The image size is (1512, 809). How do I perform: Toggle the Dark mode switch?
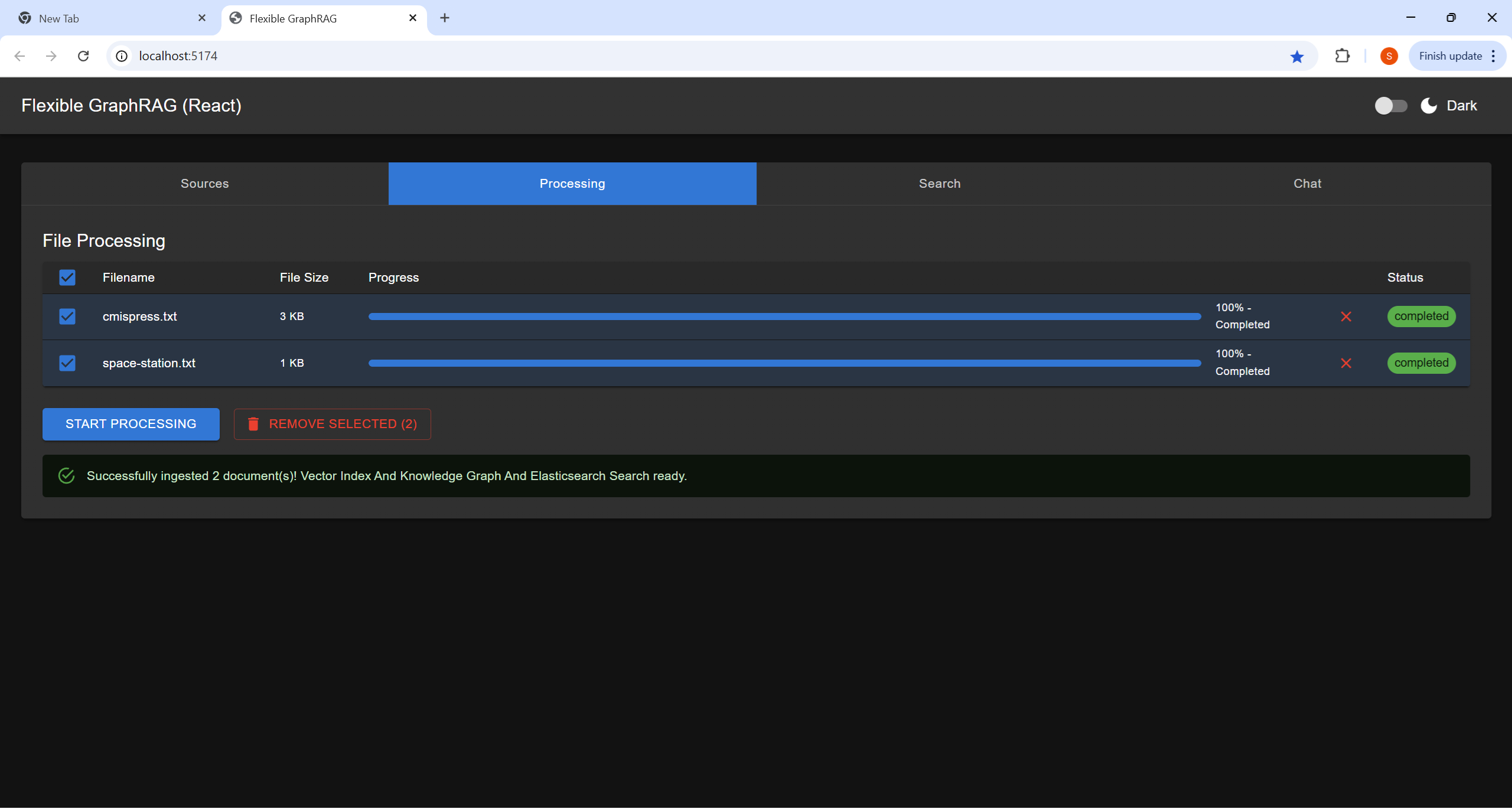click(1391, 106)
